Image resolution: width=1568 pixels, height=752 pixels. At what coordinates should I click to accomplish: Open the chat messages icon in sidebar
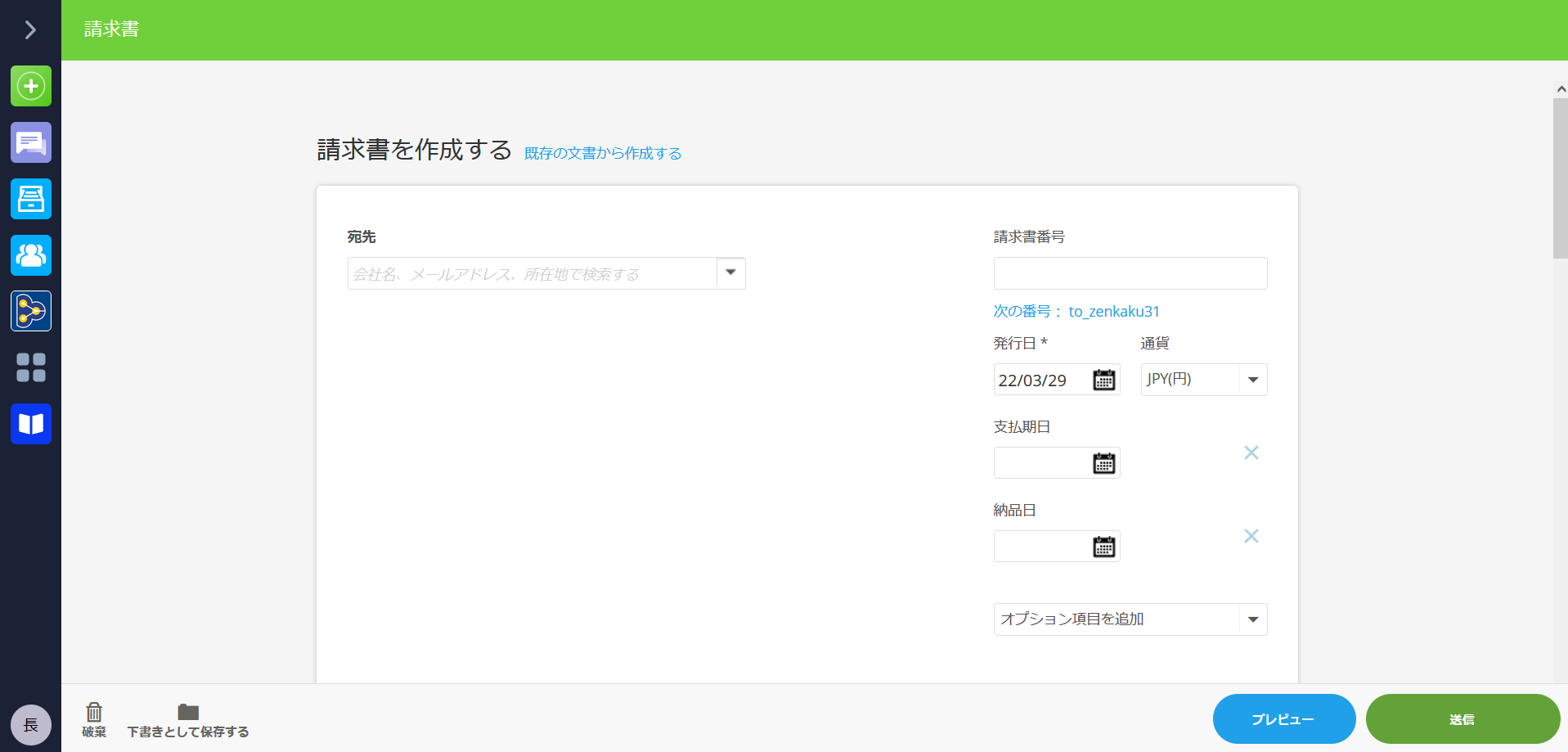31,142
